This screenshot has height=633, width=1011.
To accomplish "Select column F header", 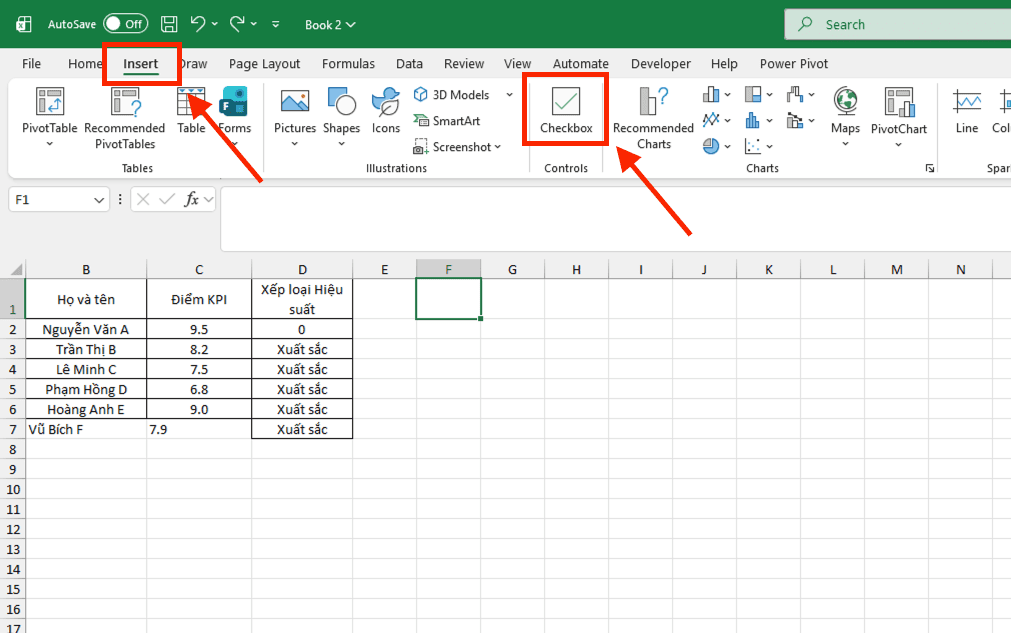I will click(x=448, y=269).
